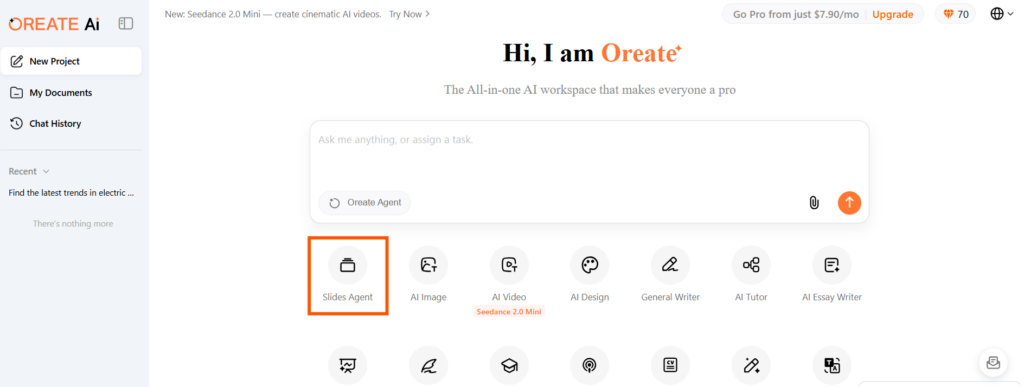This screenshot has width=1024, height=387.
Task: Start a New Project
Action: coord(71,61)
